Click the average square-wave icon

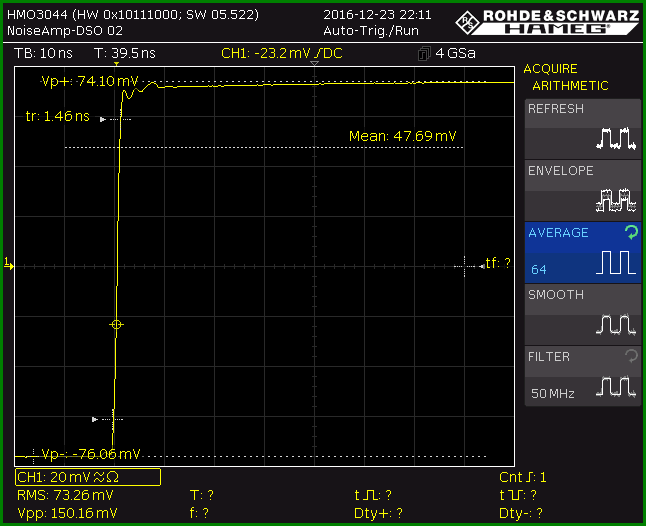(x=616, y=262)
